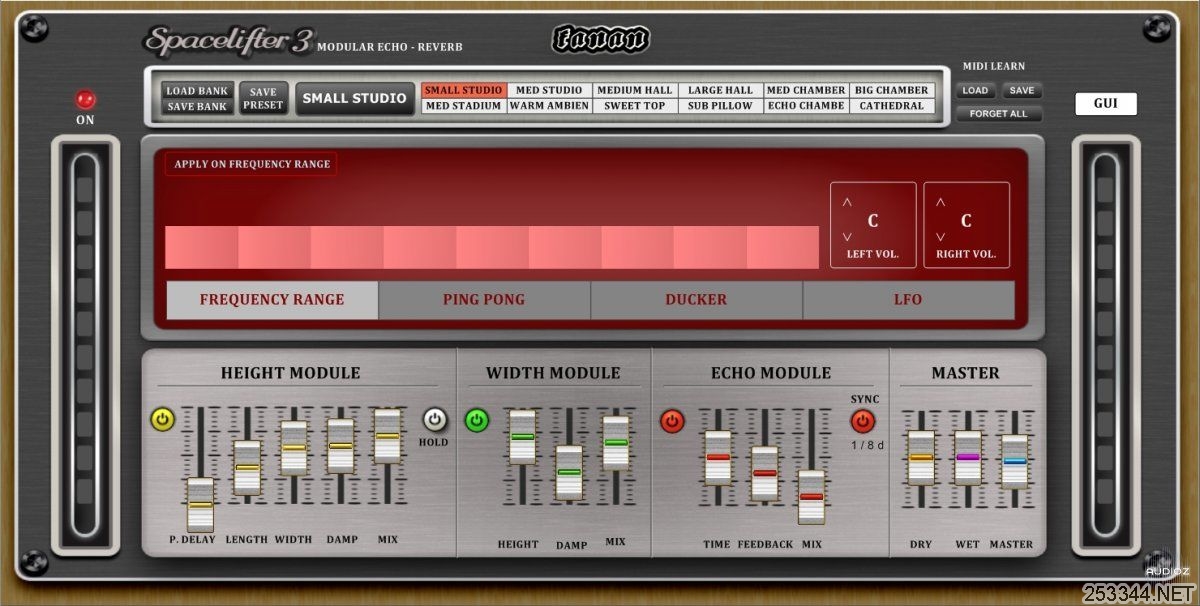Switch to the DUCKER tab
The width and height of the screenshot is (1200, 606).
696,299
